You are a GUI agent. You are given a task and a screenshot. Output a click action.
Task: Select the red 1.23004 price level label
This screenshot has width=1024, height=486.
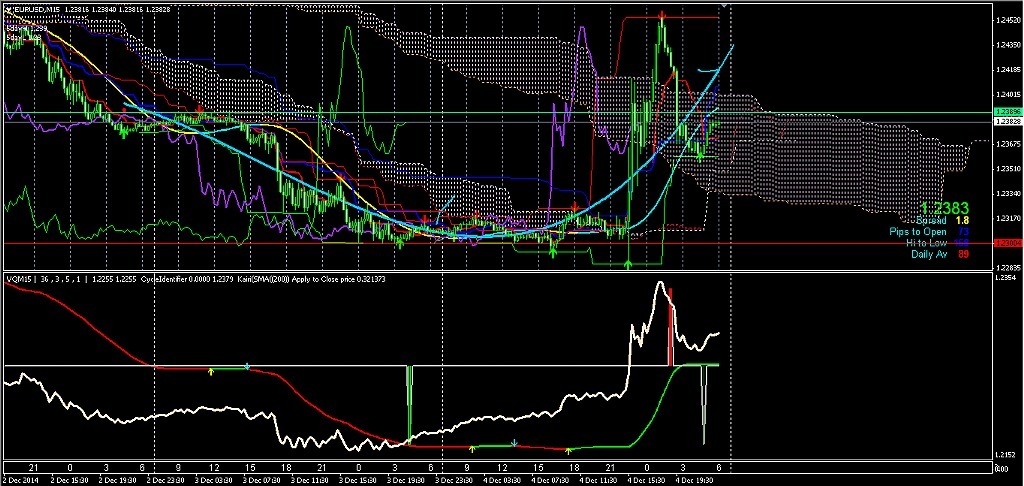1006,243
